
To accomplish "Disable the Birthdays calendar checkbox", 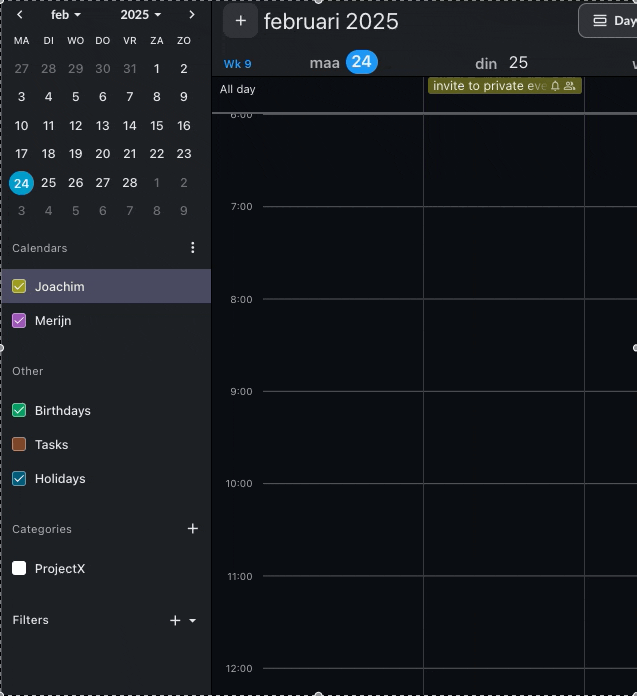I will coord(19,411).
